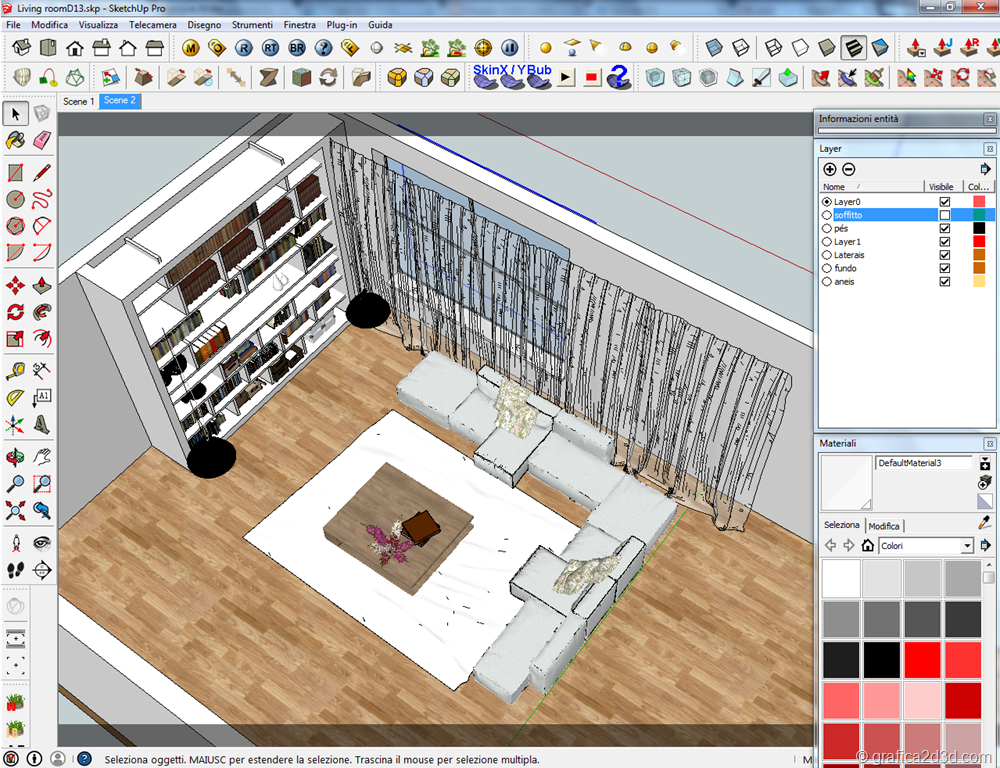This screenshot has width=1000, height=768.
Task: Pick the Eraser tool
Action: tap(42, 140)
